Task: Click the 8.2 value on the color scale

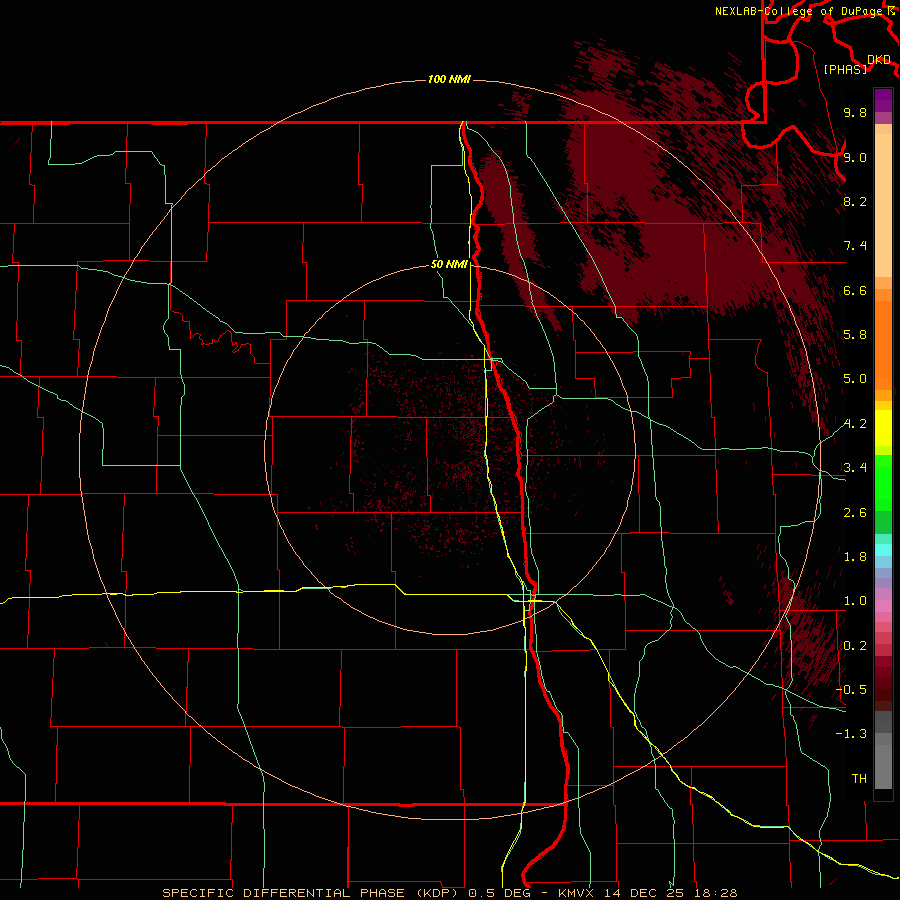Action: [855, 201]
